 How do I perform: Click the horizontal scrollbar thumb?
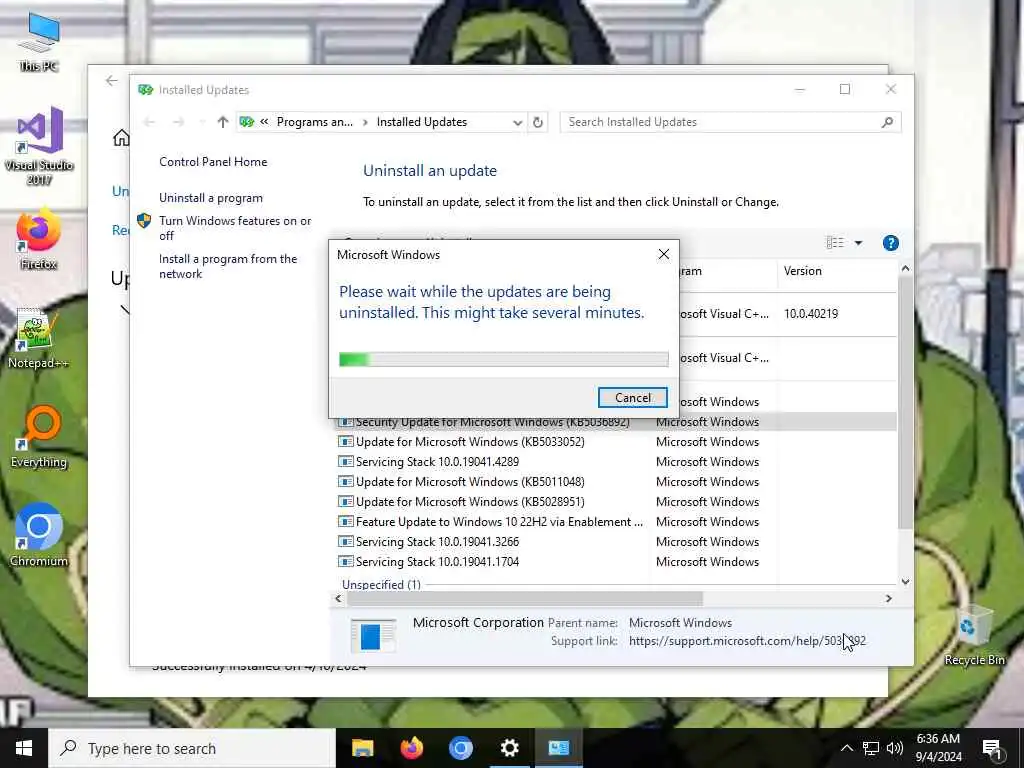click(524, 598)
